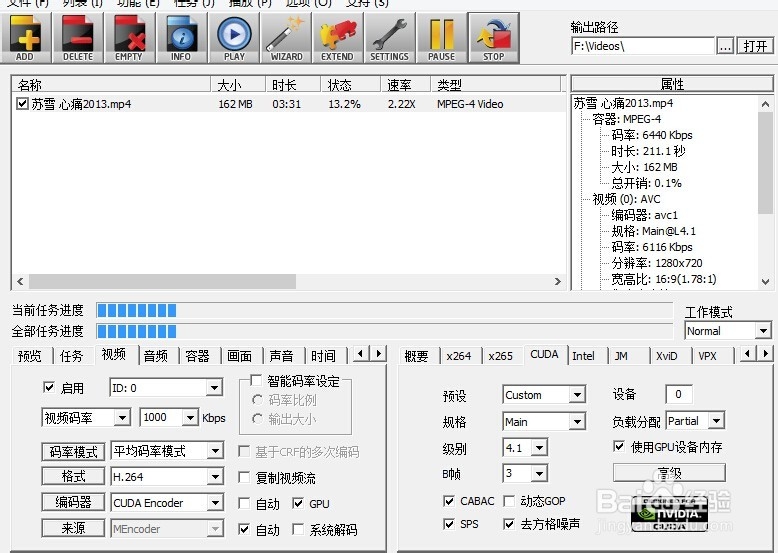Image resolution: width=778 pixels, height=553 pixels.
Task: Switch to the 预览 tab
Action: 30,356
